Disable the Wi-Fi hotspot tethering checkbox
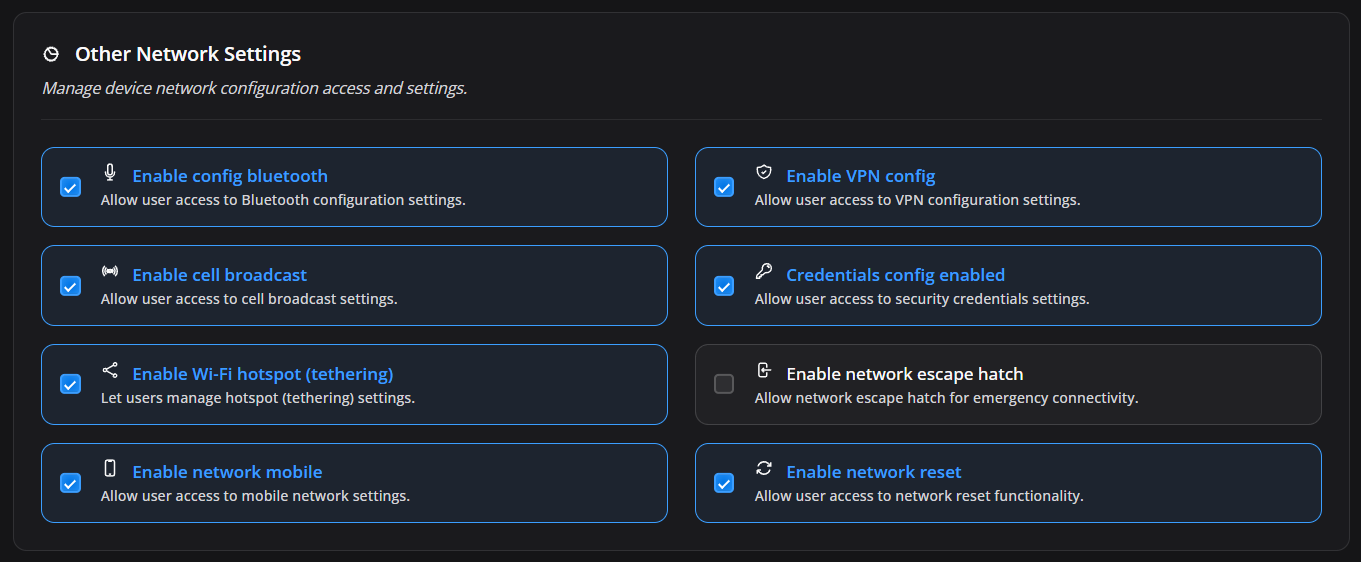Image resolution: width=1361 pixels, height=562 pixels. pyautogui.click(x=70, y=384)
